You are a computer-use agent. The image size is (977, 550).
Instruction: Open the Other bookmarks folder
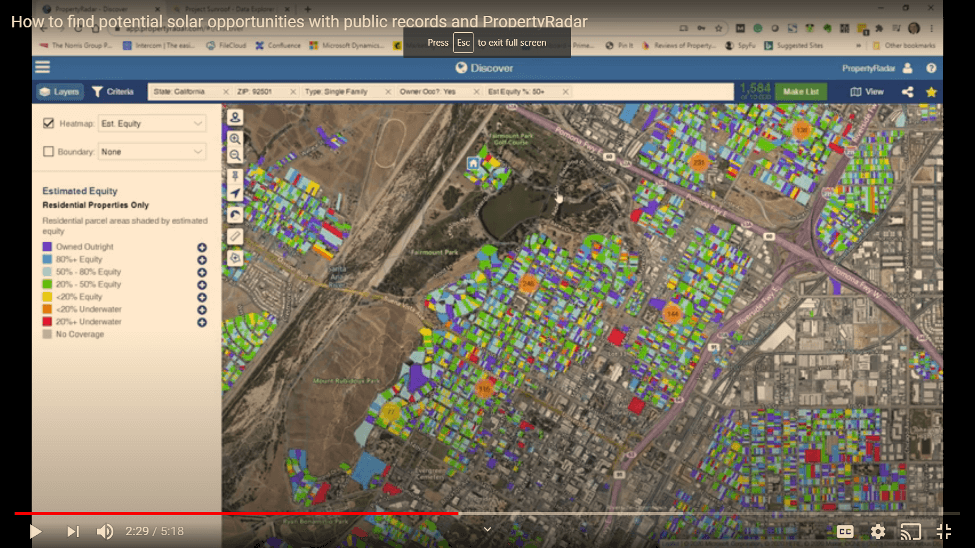coord(903,45)
